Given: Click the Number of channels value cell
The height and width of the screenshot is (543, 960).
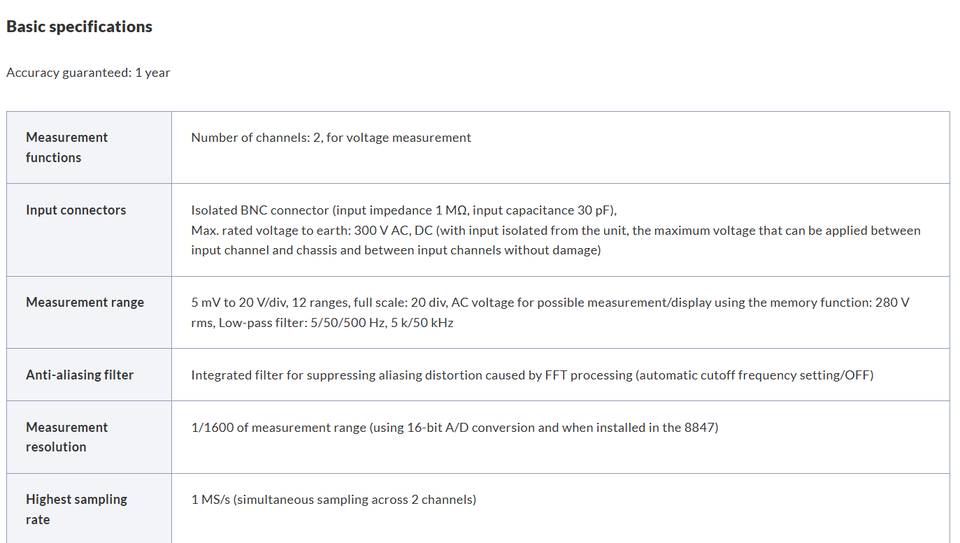Looking at the screenshot, I should click(561, 148).
